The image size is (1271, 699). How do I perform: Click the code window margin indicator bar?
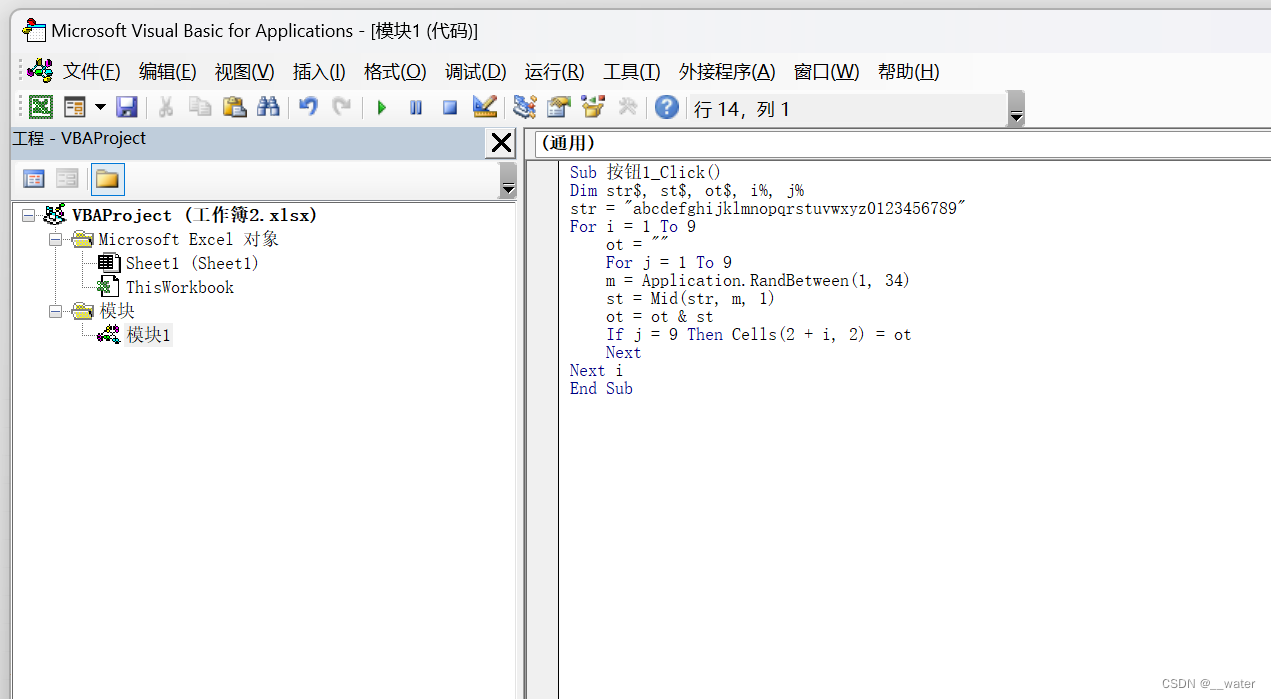542,430
